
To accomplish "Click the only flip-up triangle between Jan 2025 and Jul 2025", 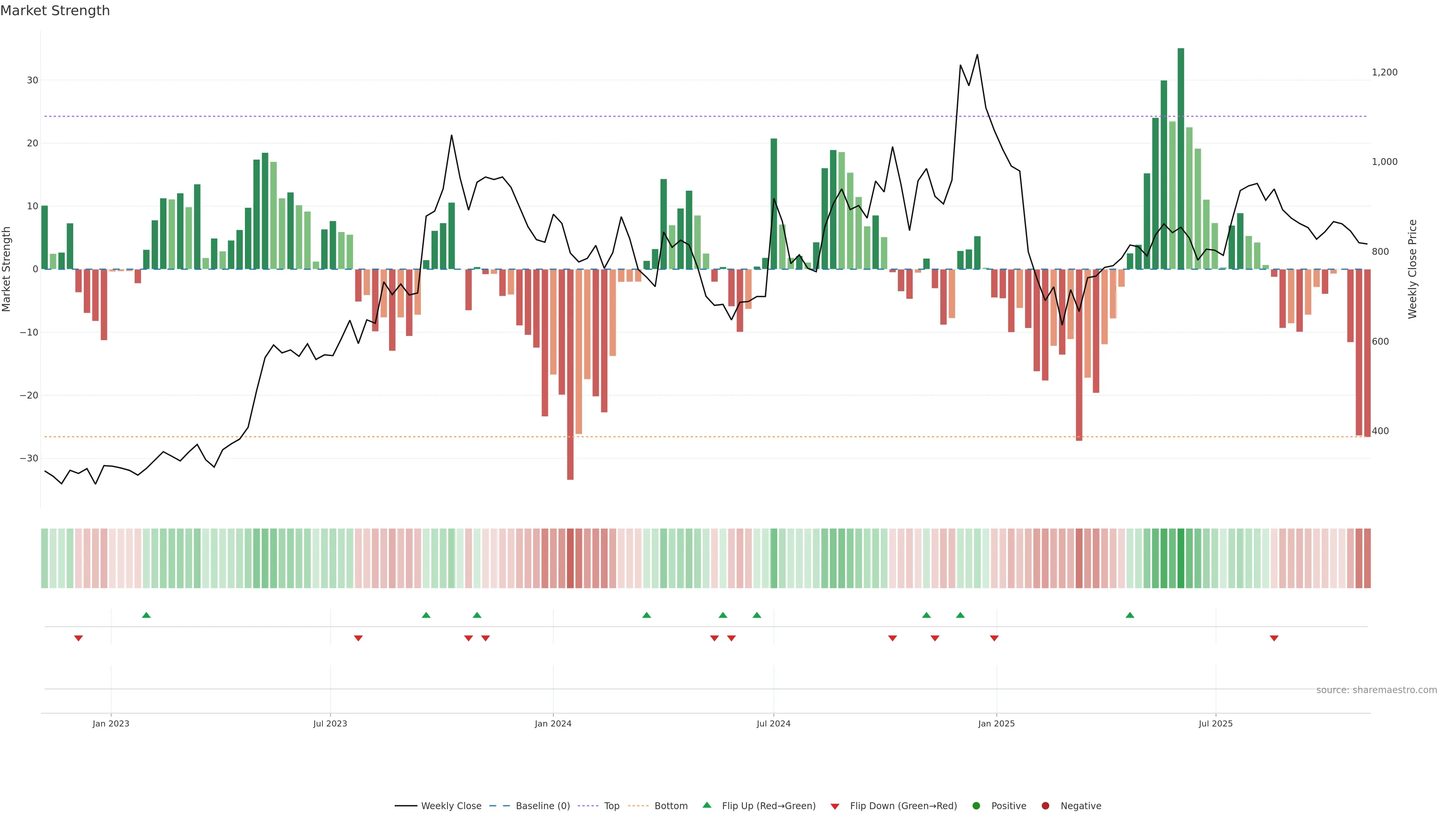I will click(x=1130, y=615).
